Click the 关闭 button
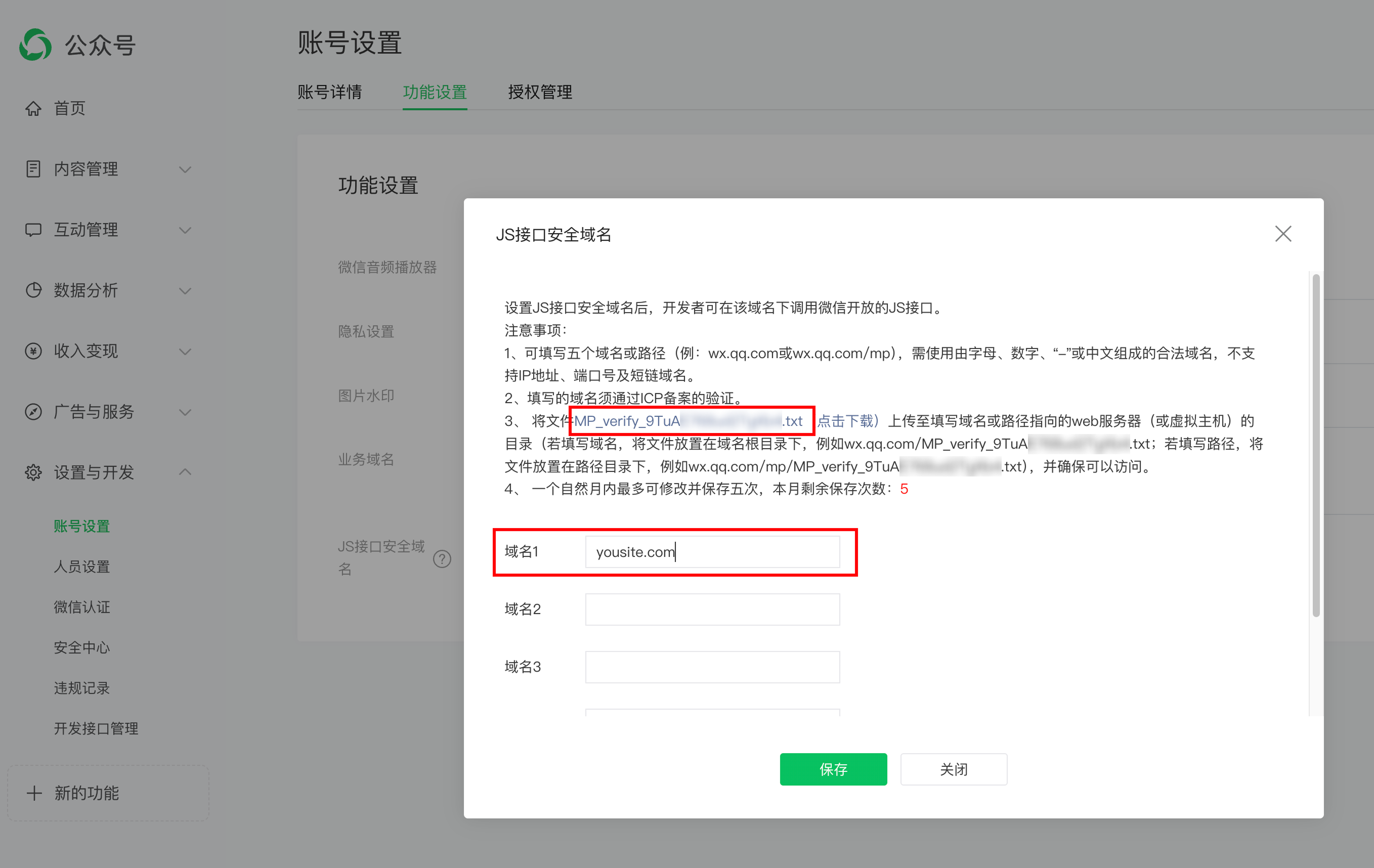The height and width of the screenshot is (868, 1374). pos(954,769)
